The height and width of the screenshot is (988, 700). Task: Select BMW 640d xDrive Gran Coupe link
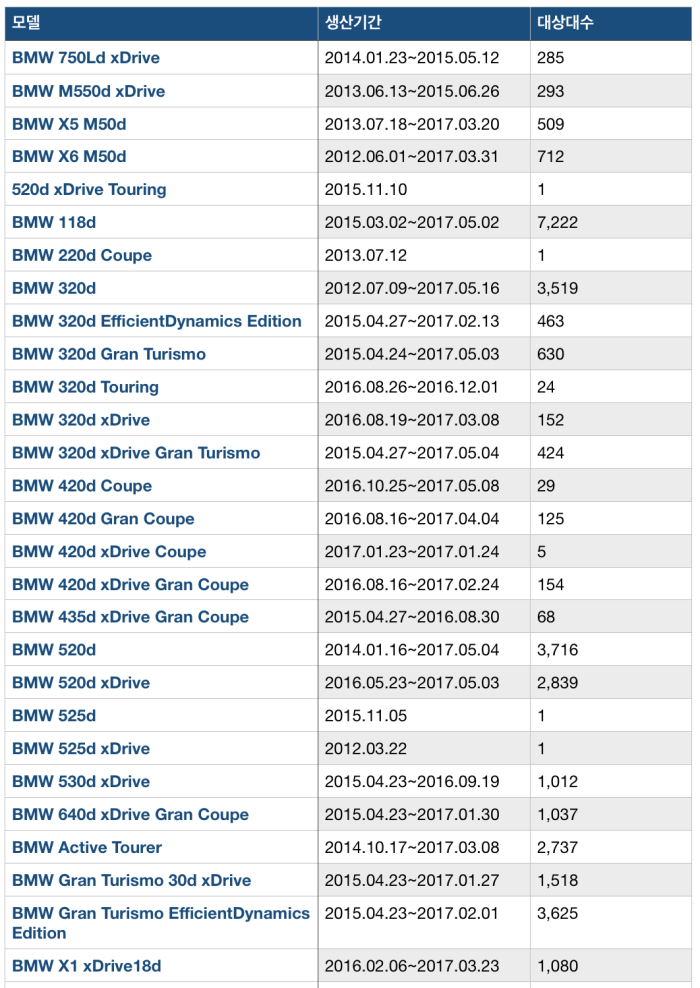[130, 815]
